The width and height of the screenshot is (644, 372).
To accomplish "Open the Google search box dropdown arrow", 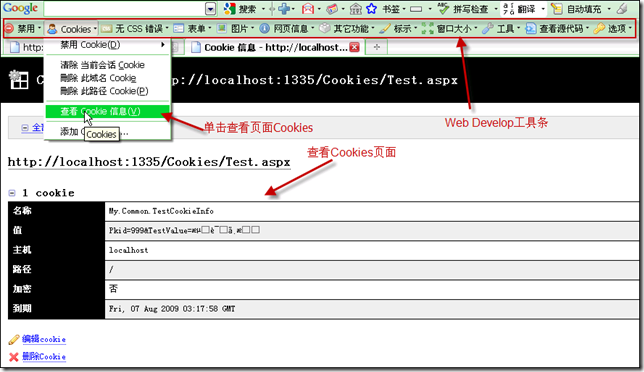I will (210, 9).
